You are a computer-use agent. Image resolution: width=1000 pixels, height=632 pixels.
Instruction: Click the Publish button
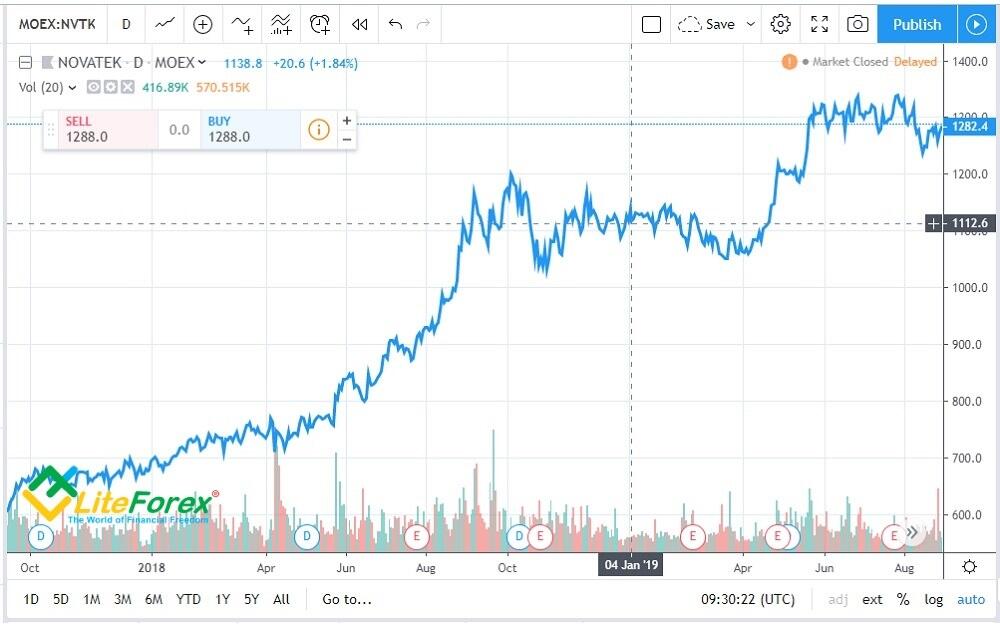[915, 24]
